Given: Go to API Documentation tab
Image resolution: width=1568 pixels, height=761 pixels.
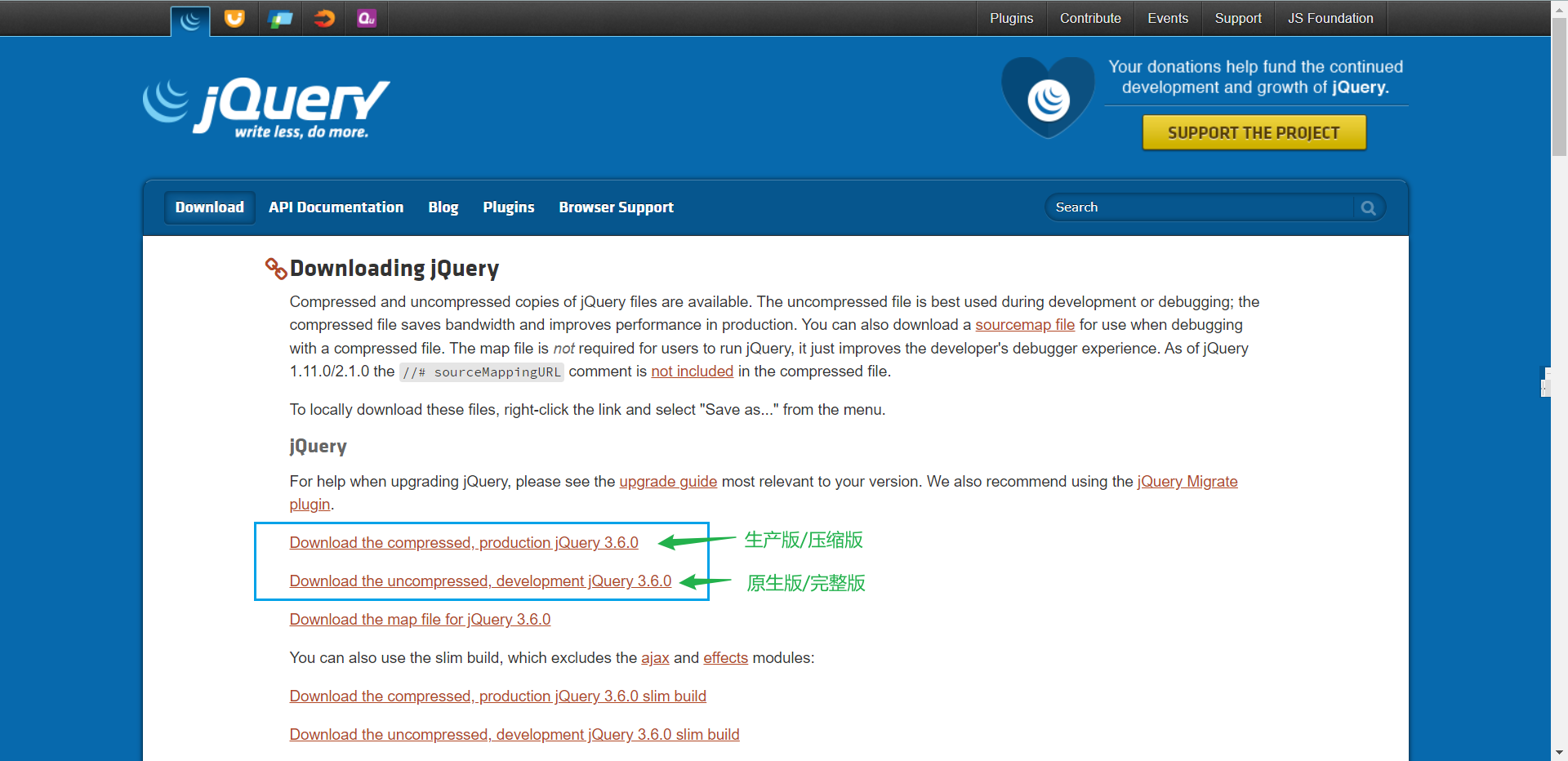Looking at the screenshot, I should (336, 207).
